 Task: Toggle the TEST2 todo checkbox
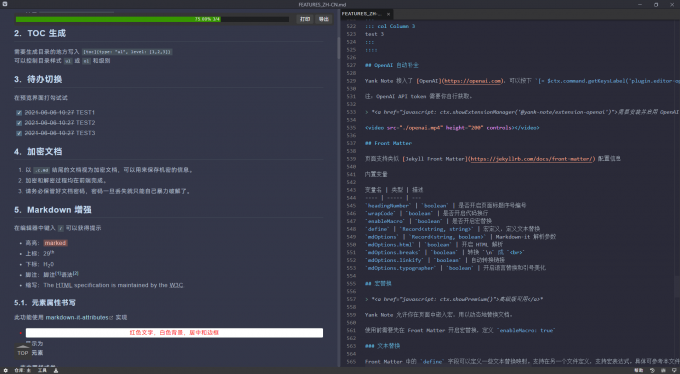19,123
